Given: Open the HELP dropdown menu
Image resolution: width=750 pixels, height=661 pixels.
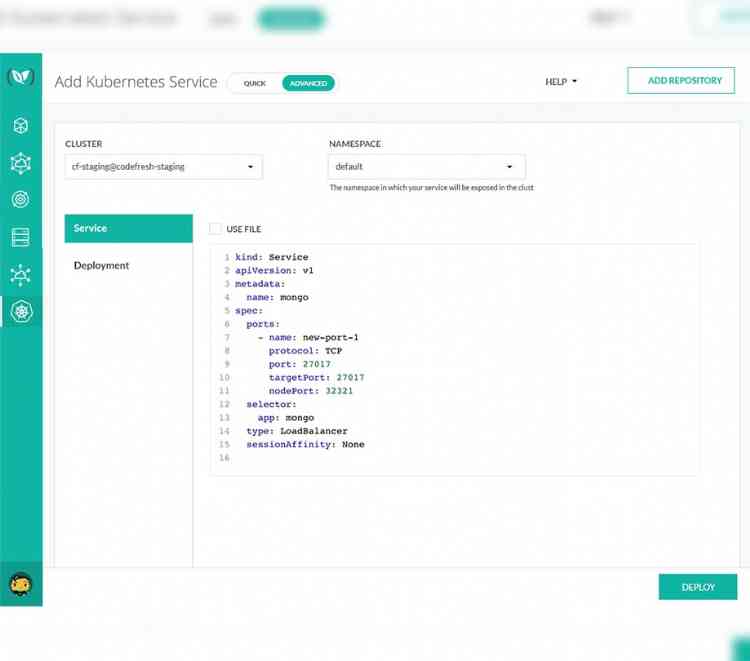Looking at the screenshot, I should (561, 82).
